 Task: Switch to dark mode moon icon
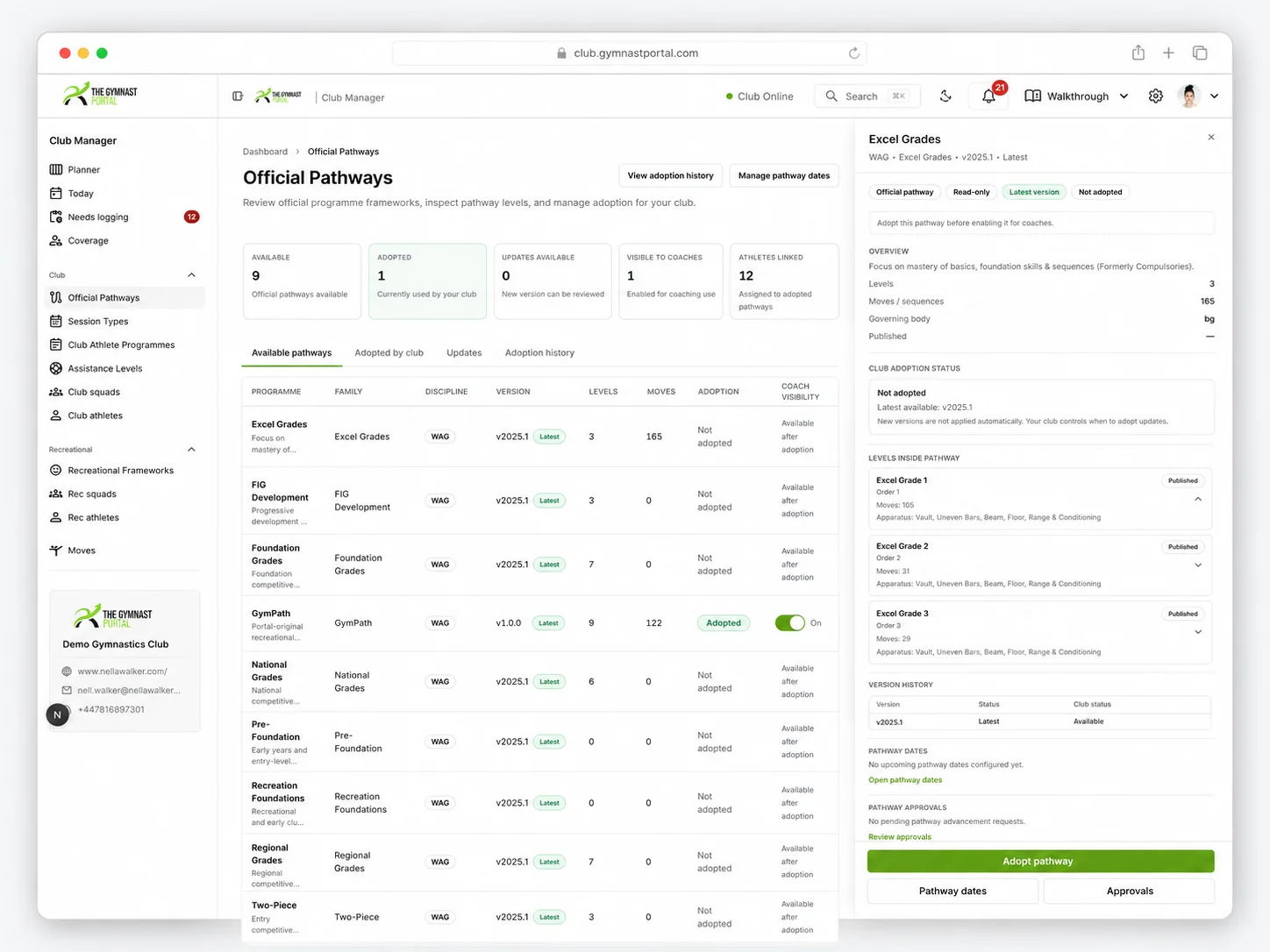[945, 96]
